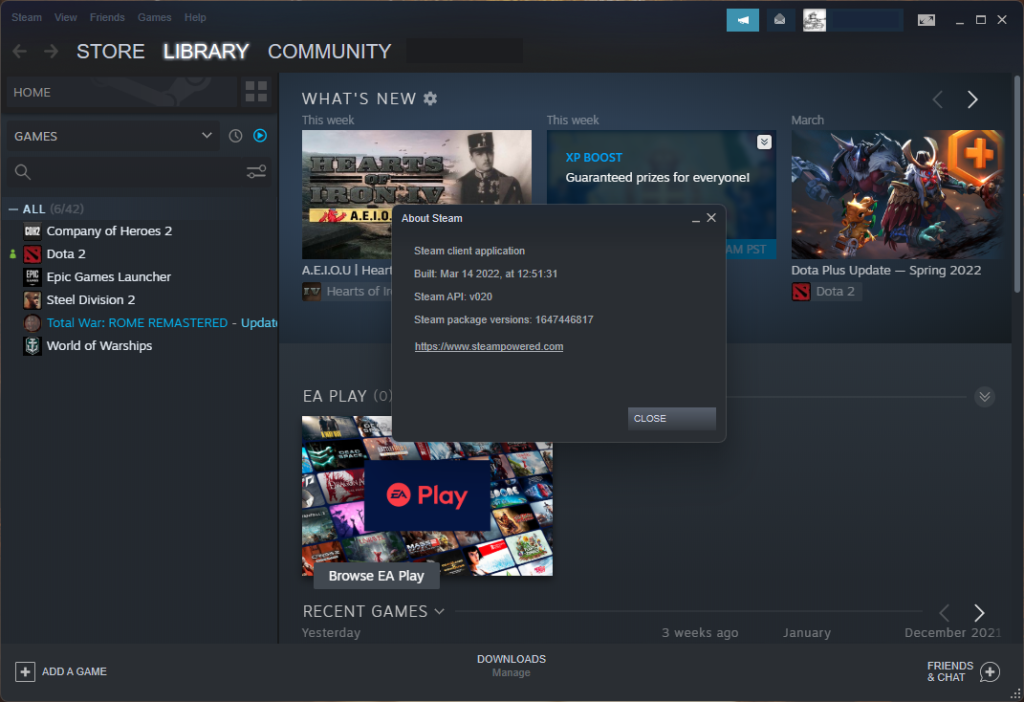Viewport: 1024px width, 702px height.
Task: Go to library HOME
Action: [121, 92]
